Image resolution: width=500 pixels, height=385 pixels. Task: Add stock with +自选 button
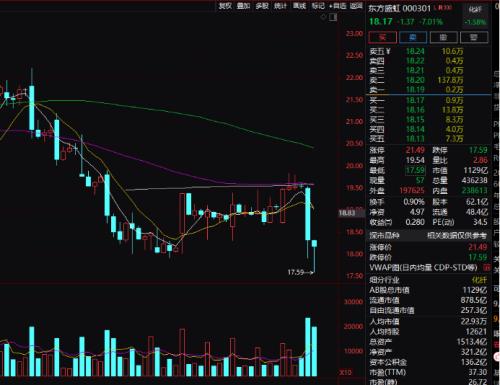coord(338,6)
